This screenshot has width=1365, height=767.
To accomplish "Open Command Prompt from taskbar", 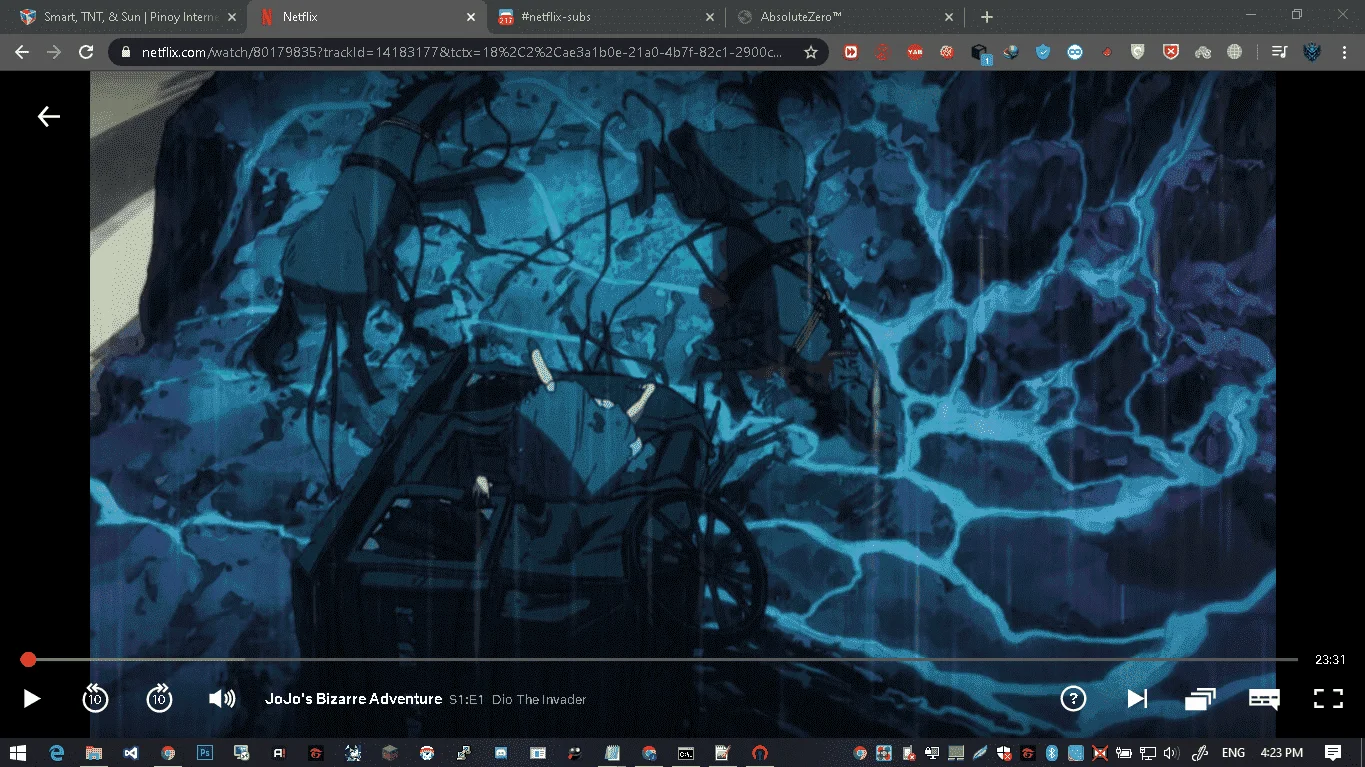I will pos(686,752).
